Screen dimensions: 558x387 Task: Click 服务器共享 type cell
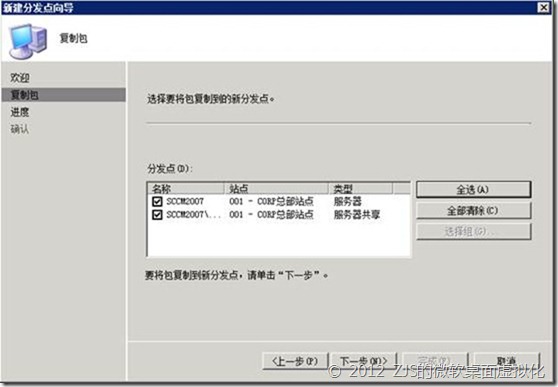[357, 215]
